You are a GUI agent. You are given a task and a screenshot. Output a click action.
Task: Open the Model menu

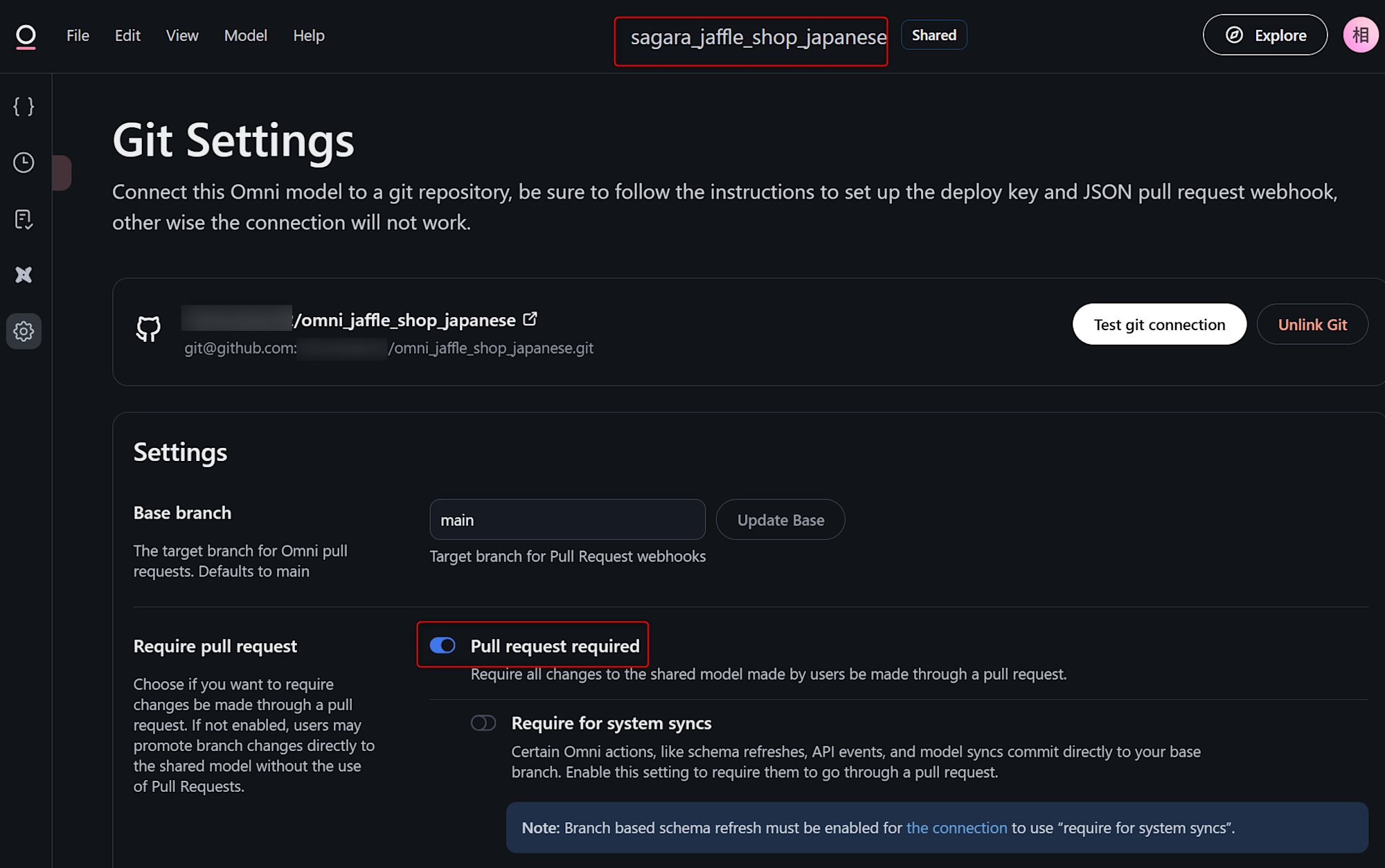click(245, 35)
